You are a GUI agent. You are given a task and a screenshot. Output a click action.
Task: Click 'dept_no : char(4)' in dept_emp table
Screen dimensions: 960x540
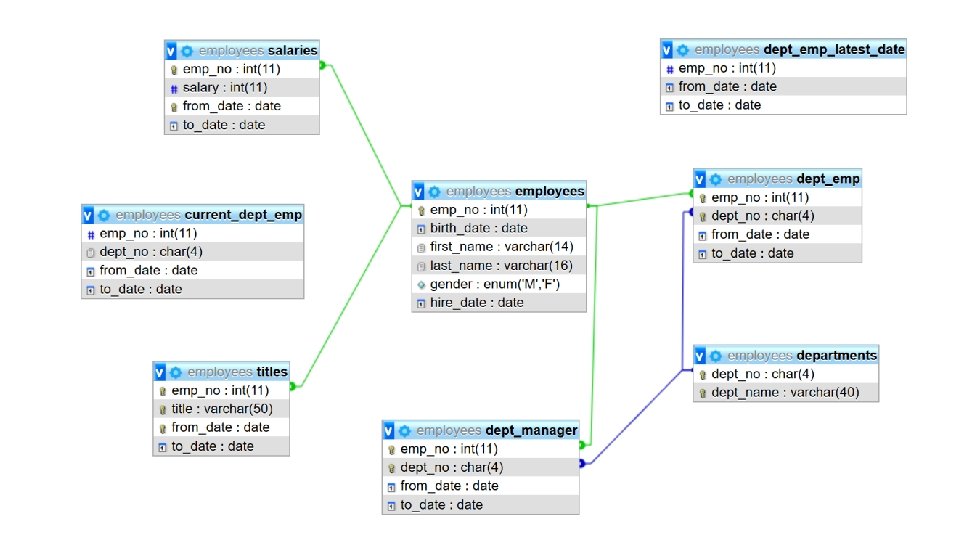pyautogui.click(x=778, y=216)
